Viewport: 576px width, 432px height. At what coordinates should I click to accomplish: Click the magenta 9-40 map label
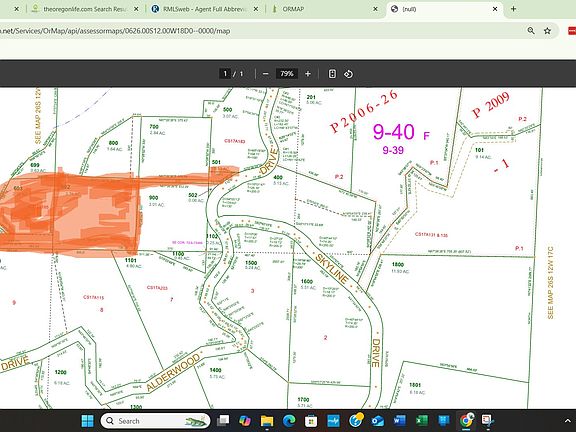tap(394, 132)
